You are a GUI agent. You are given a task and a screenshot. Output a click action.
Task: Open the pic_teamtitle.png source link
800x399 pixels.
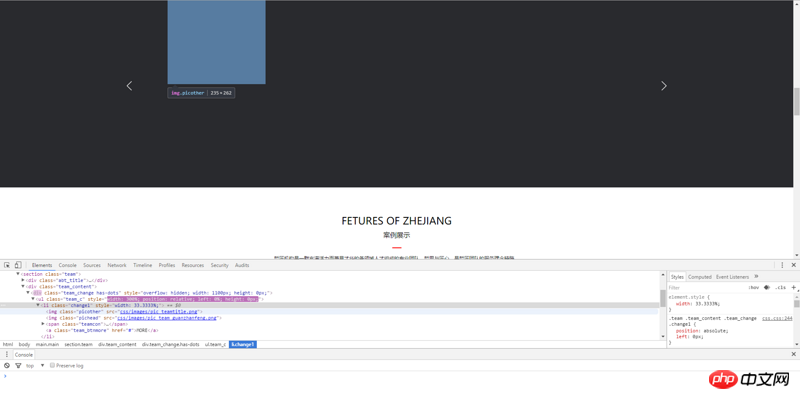(159, 311)
